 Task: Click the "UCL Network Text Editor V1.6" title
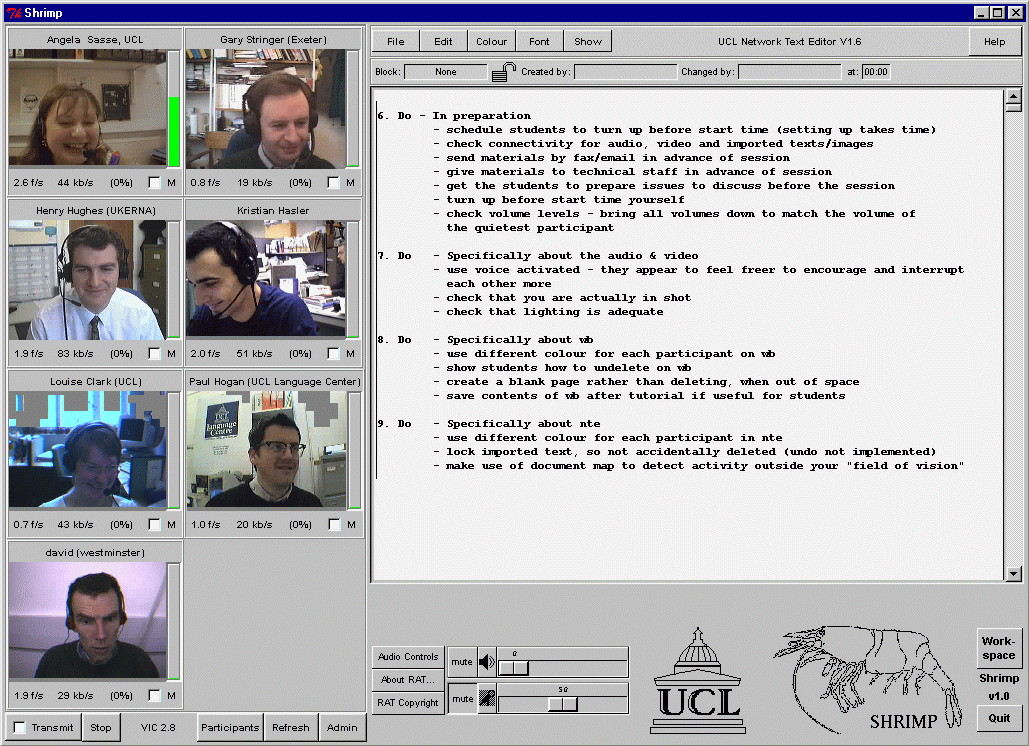tap(789, 41)
